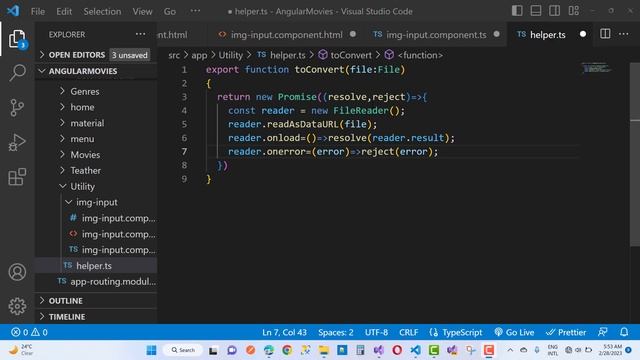Open Run and Debug view icon

[17, 142]
